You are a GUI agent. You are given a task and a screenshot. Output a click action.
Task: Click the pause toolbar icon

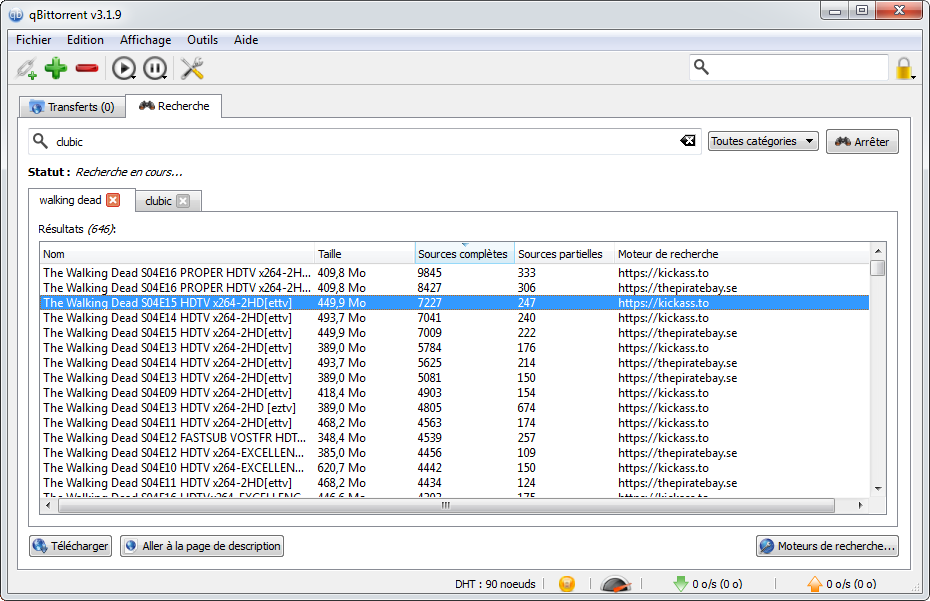[x=155, y=68]
